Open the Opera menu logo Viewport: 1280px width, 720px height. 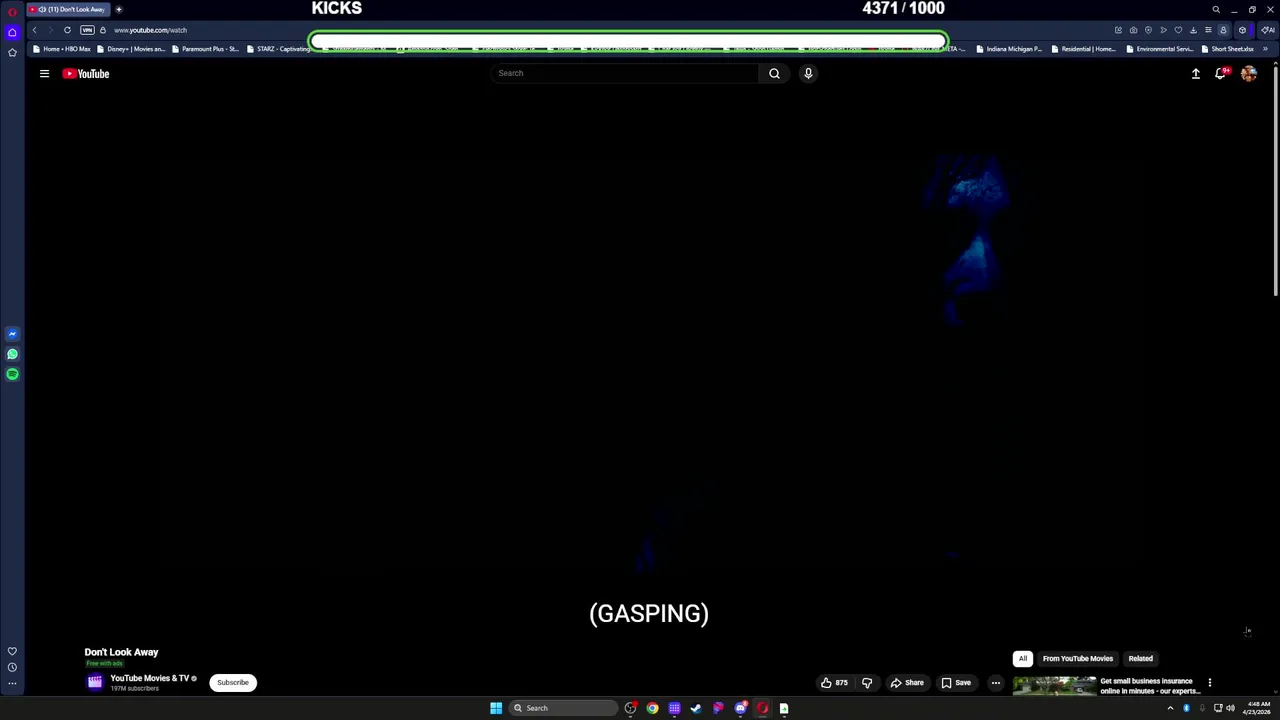(12, 10)
